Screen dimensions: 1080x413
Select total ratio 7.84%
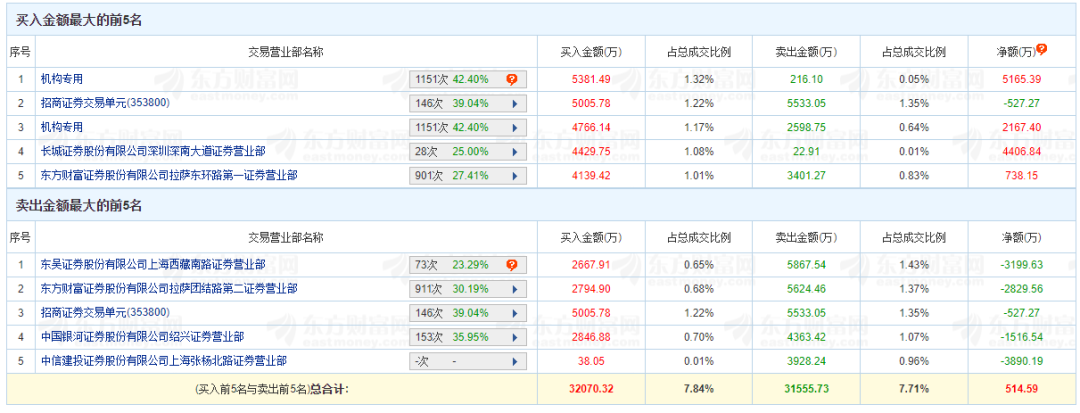[x=698, y=389]
